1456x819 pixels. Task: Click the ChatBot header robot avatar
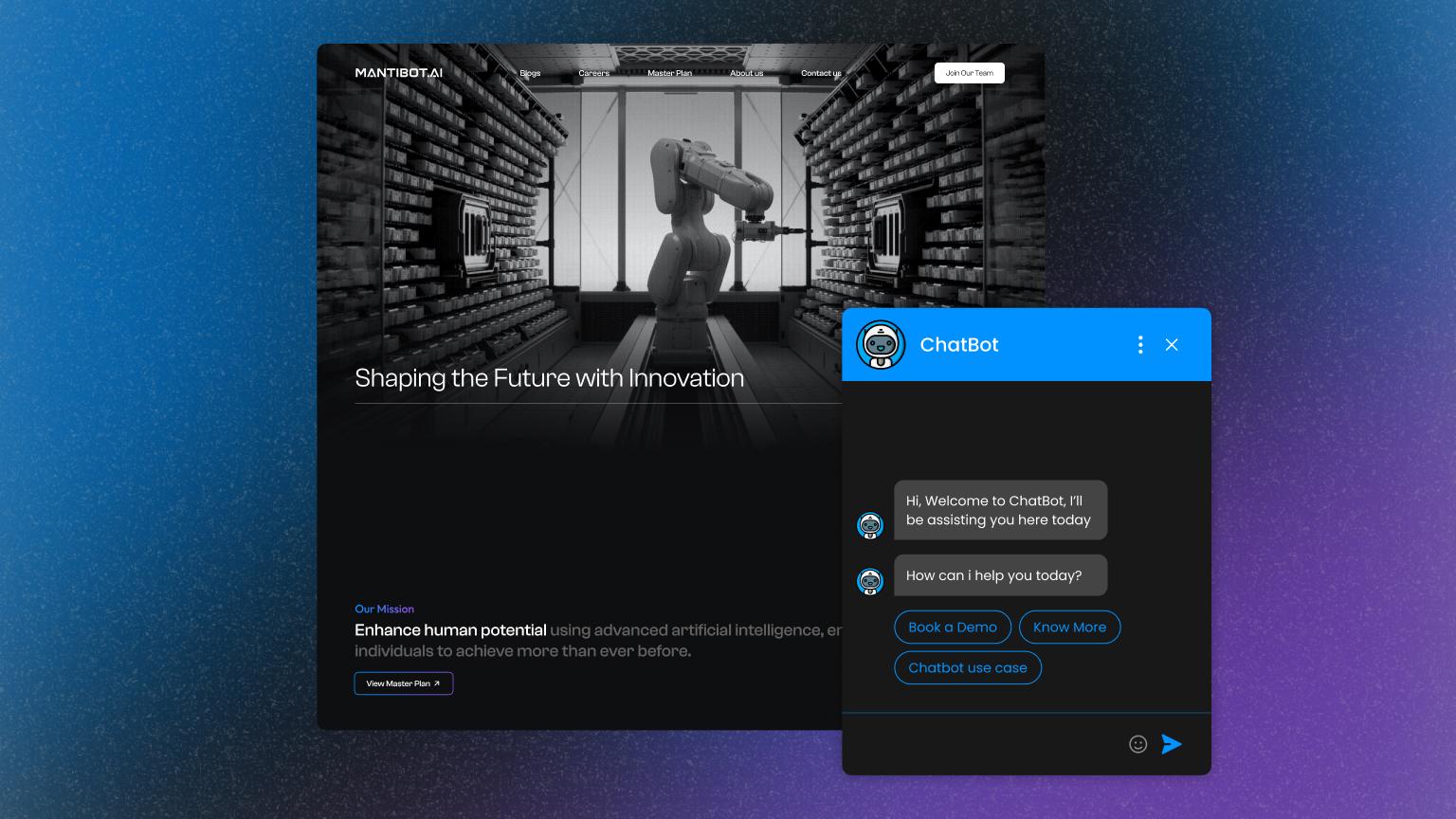click(881, 345)
